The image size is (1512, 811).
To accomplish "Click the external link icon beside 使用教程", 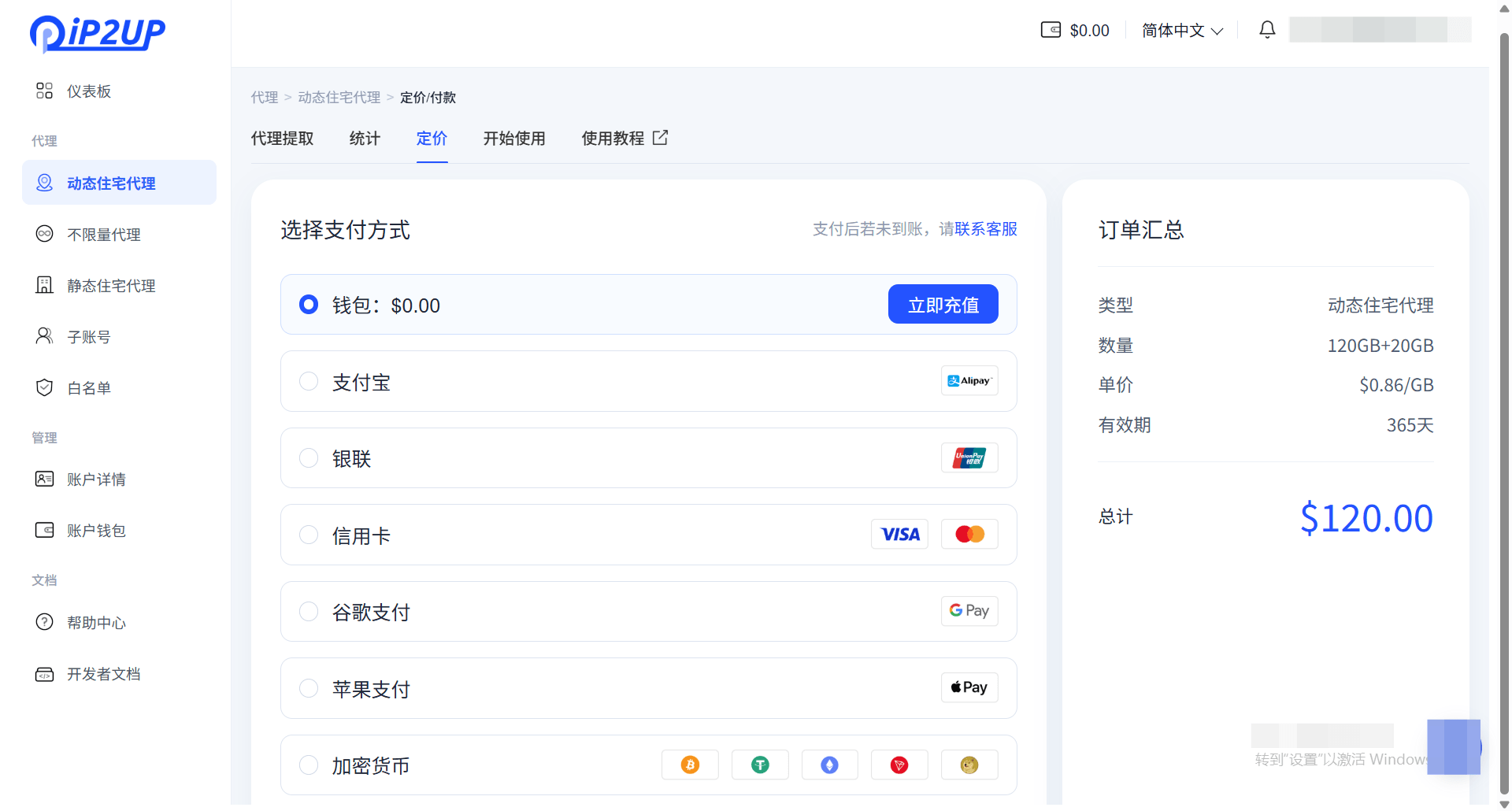I will pos(660,138).
